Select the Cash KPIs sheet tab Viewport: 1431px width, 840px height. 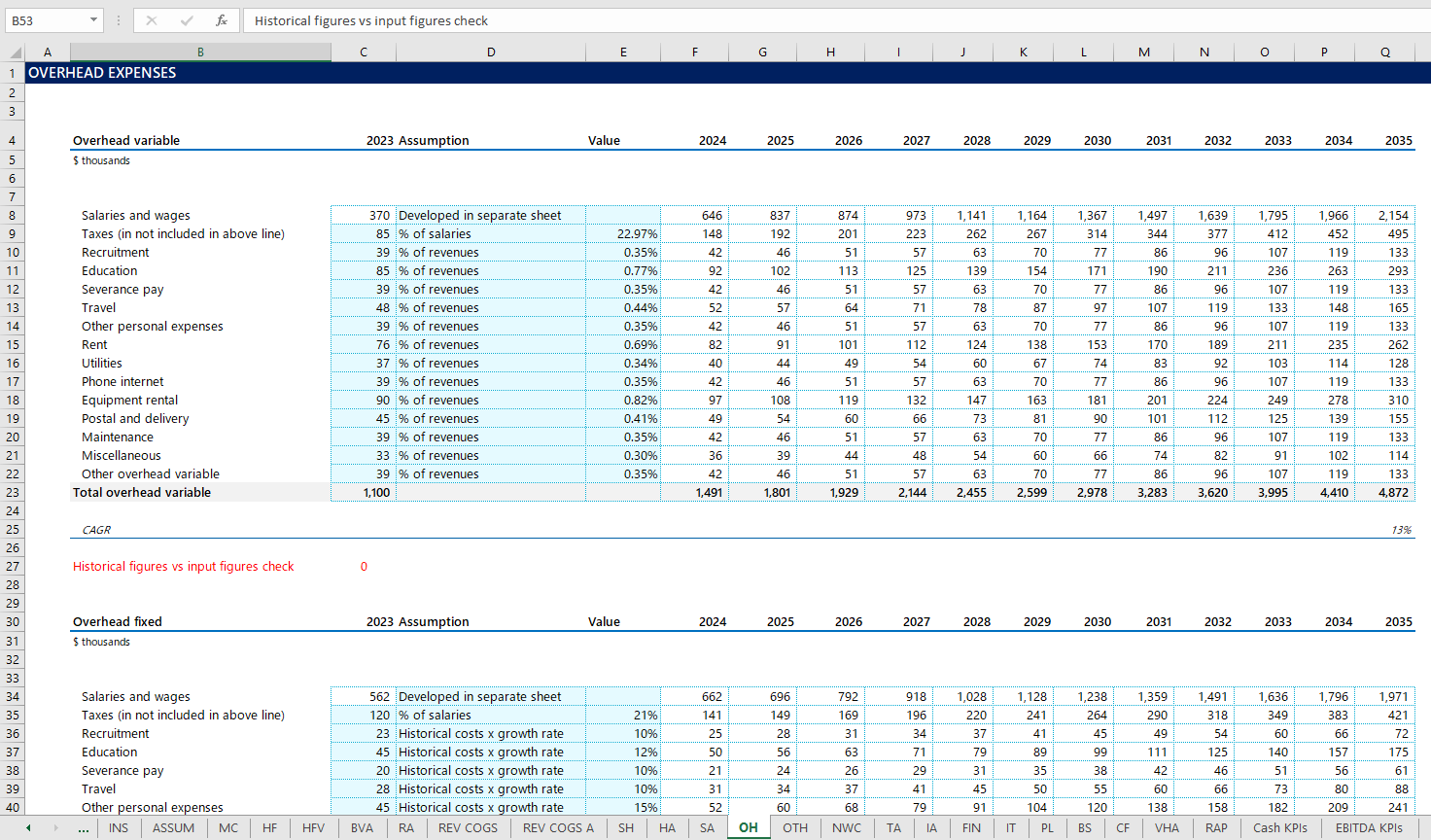tap(1279, 828)
